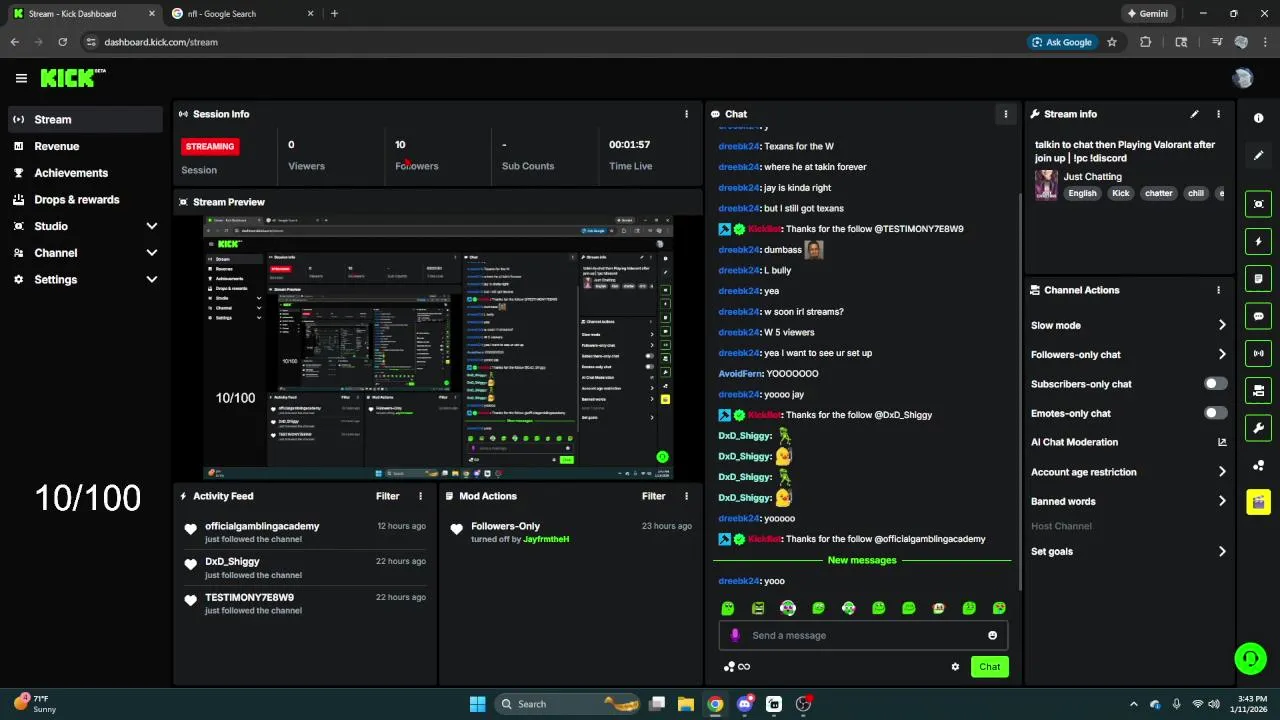Click the headphones emote in quick emotes
This screenshot has width=1280, height=720.
coord(788,608)
